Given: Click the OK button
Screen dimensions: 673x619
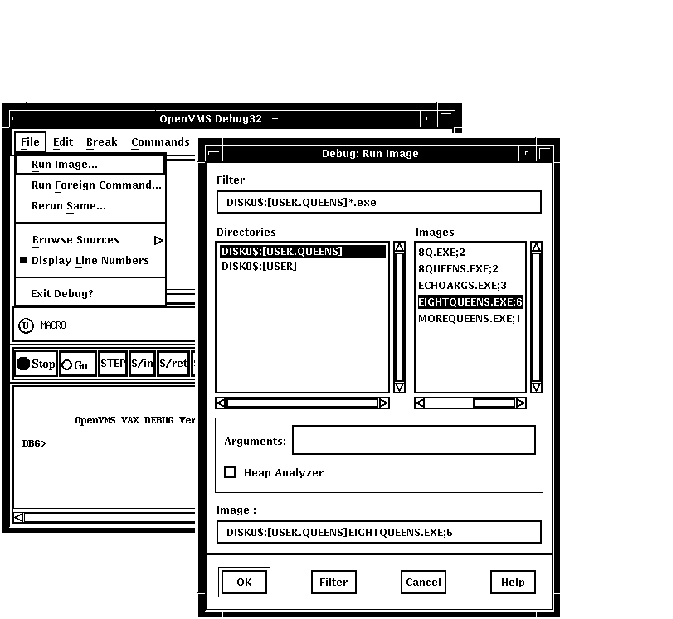Looking at the screenshot, I should click(243, 582).
